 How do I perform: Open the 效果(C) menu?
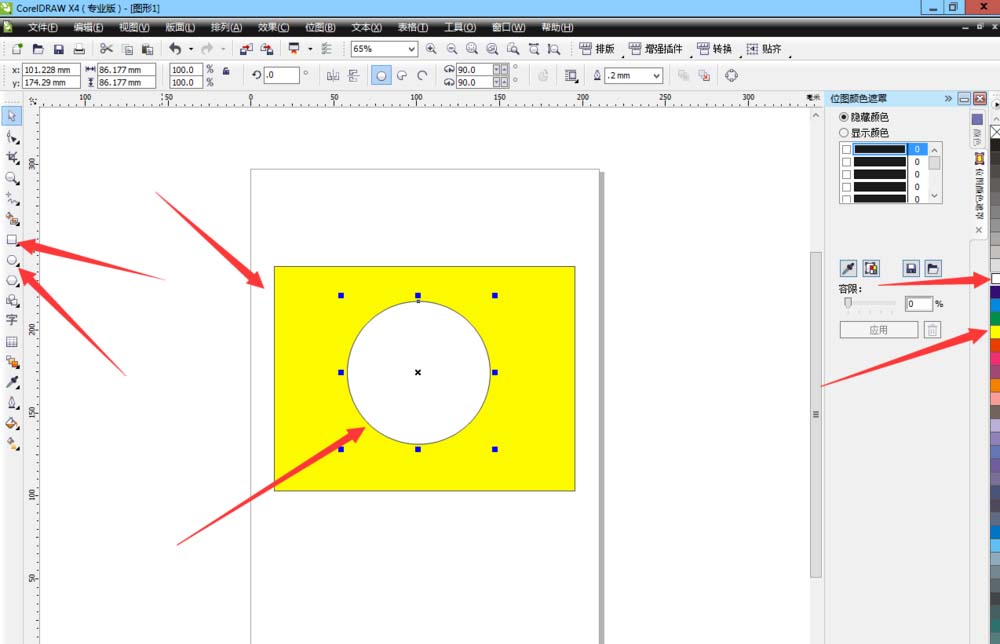(x=273, y=27)
